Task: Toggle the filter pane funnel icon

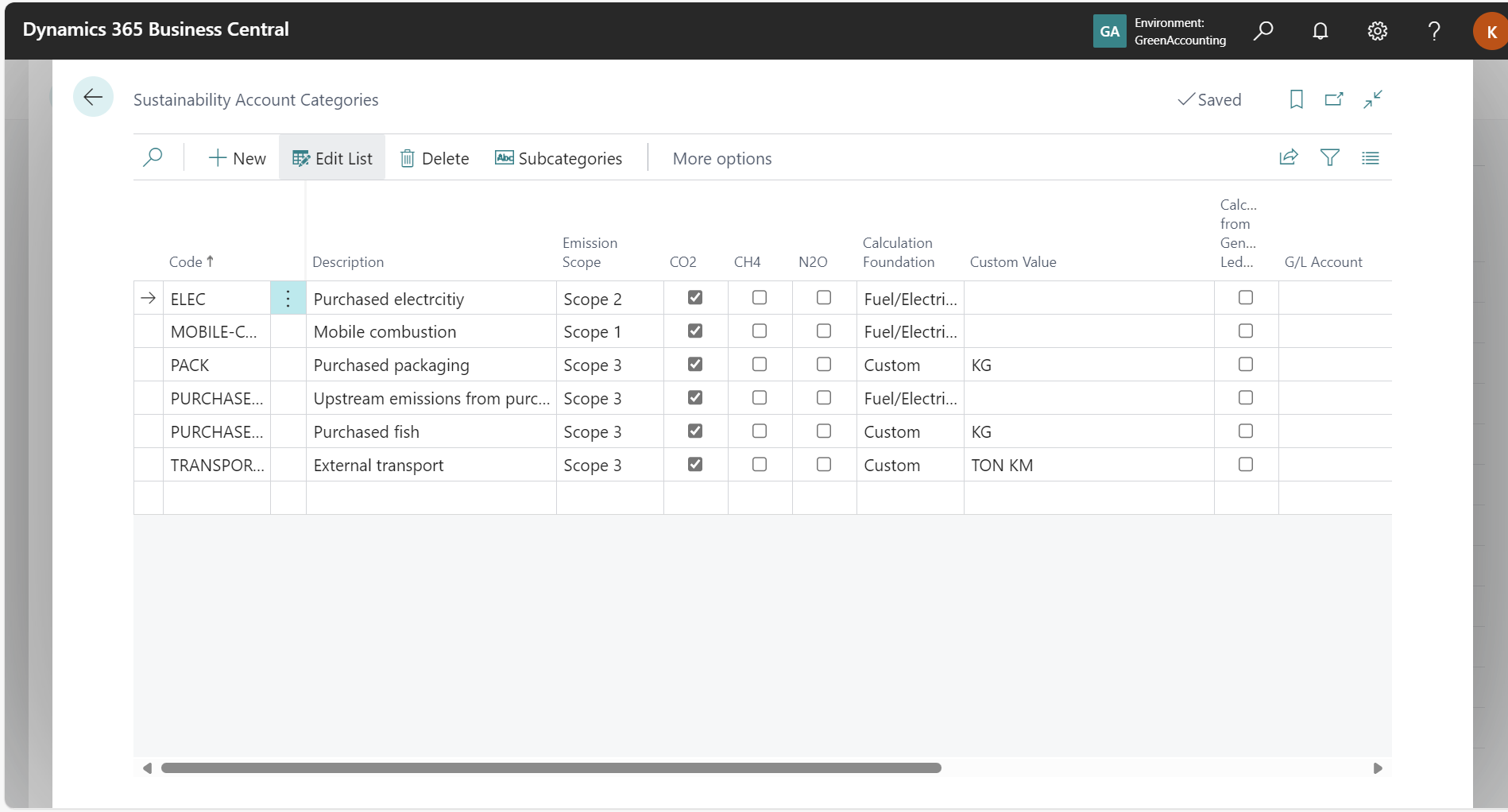Action: pos(1329,158)
